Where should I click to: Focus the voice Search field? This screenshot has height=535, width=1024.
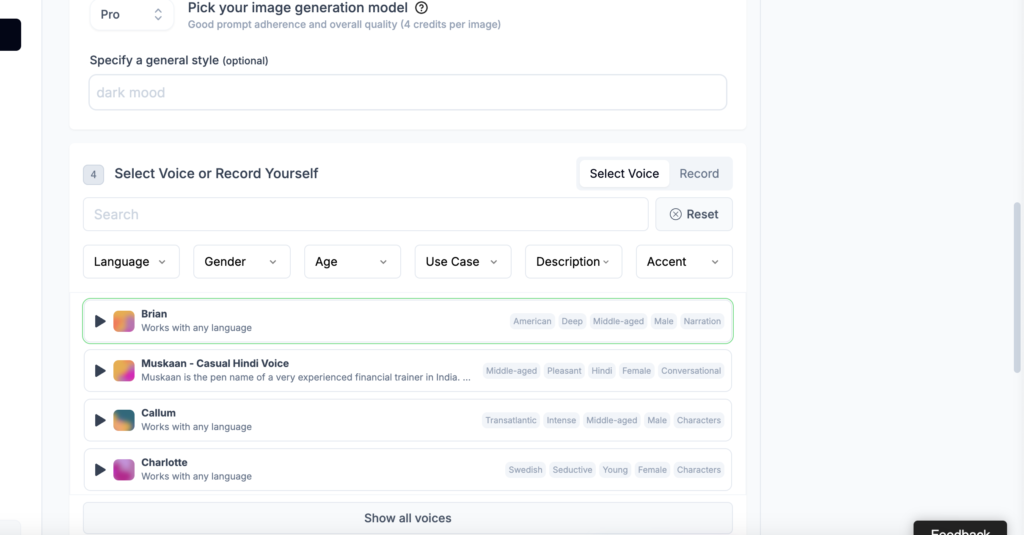[x=365, y=214]
